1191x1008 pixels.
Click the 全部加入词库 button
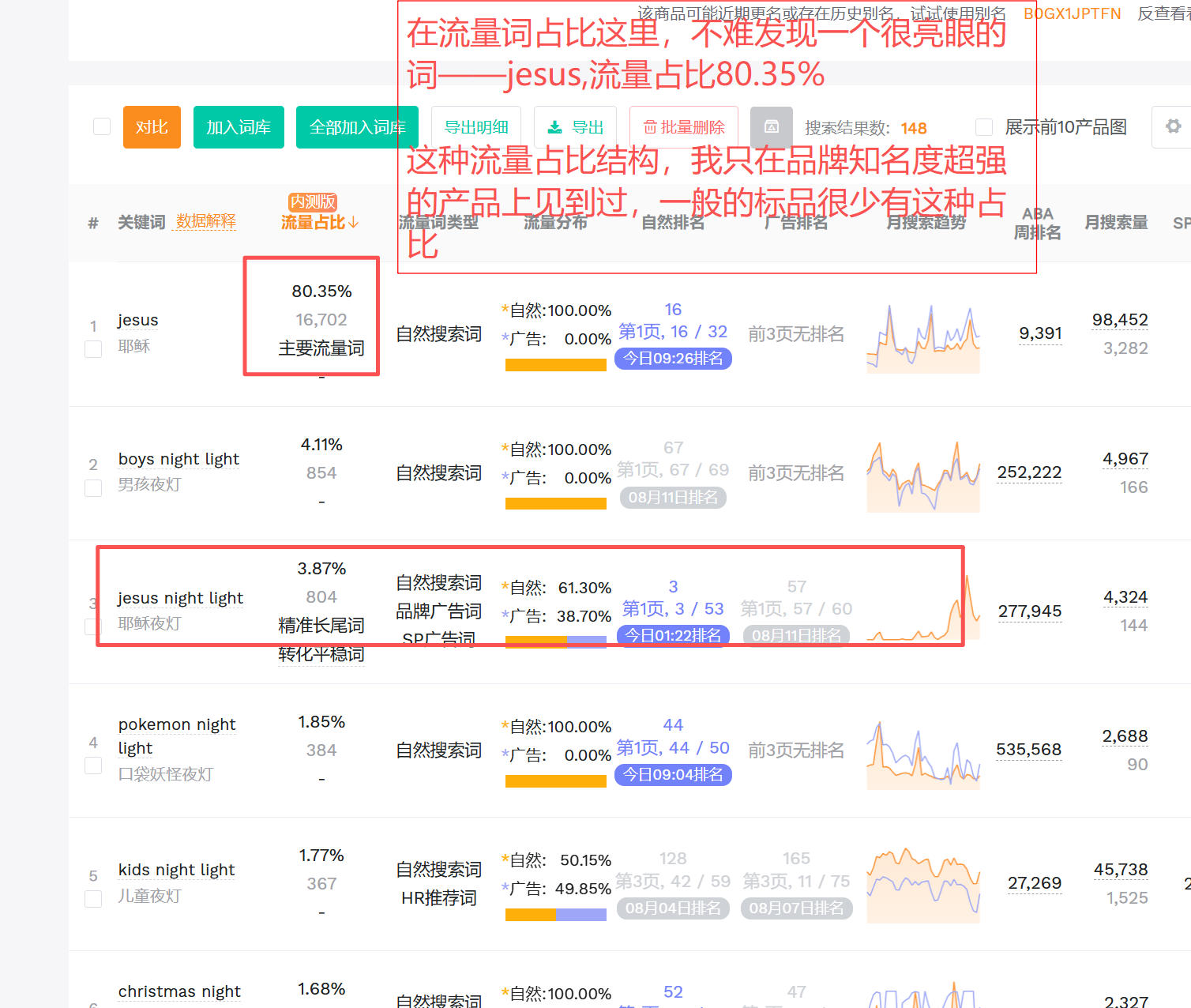tap(358, 127)
